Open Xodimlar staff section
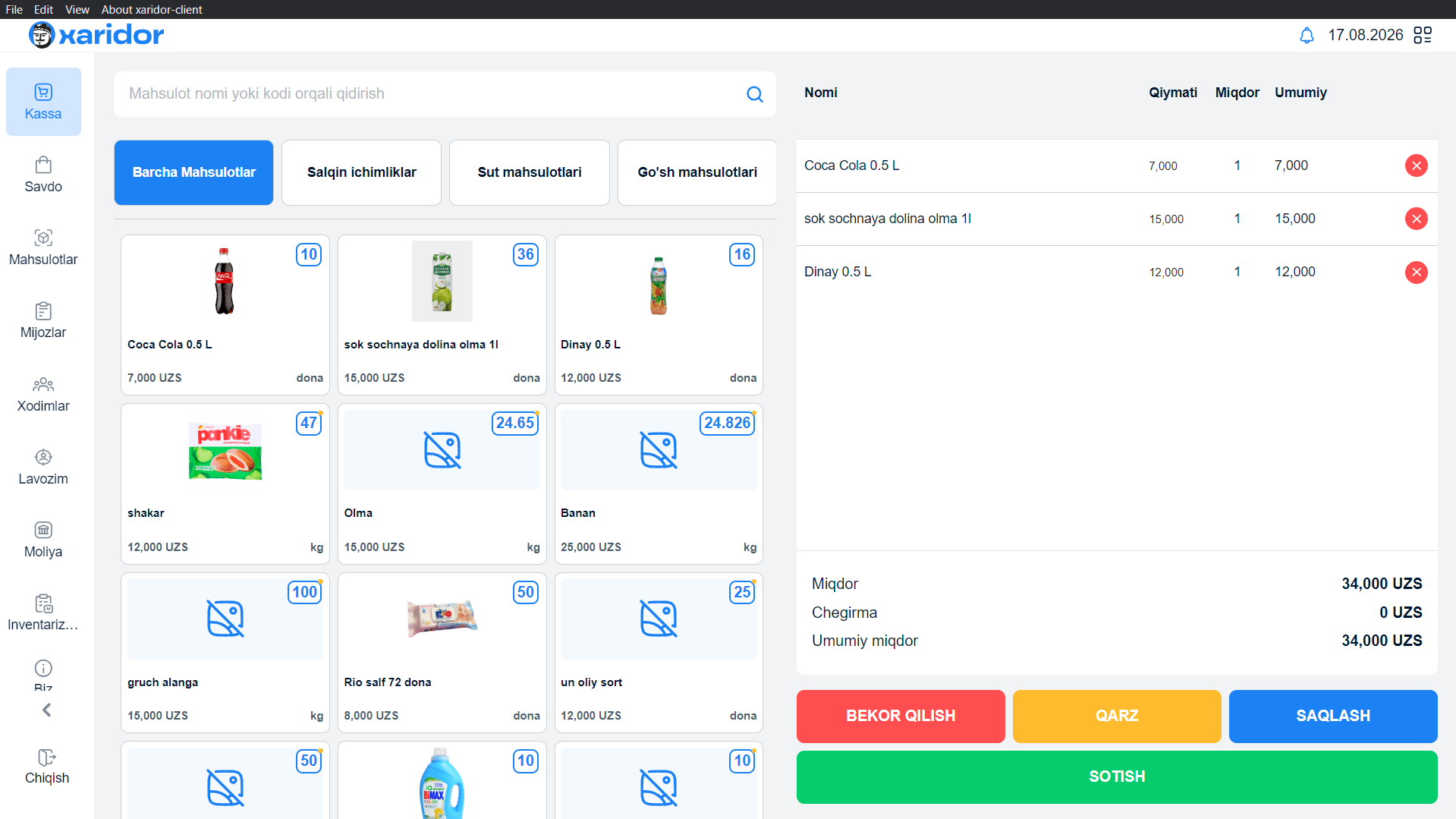Screen dimensions: 1456x819 click(43, 395)
